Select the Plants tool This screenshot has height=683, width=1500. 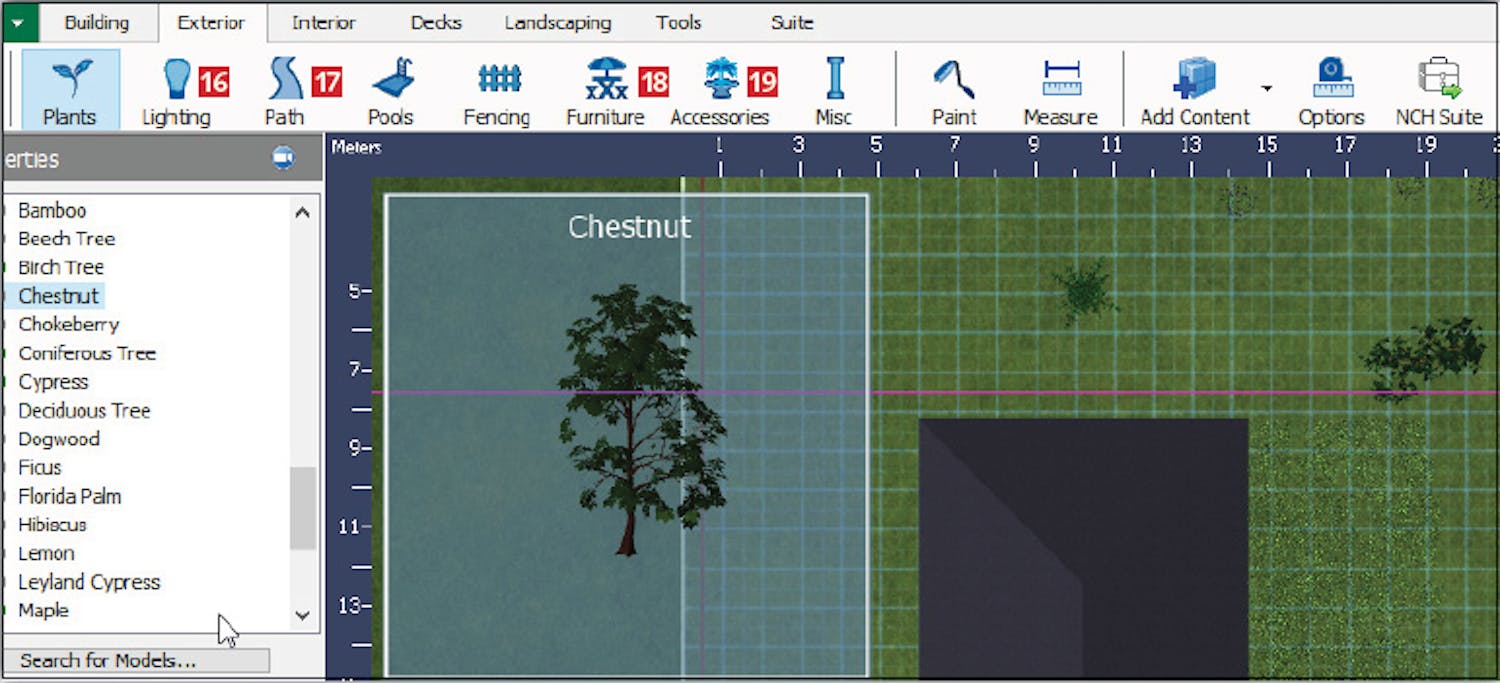(x=69, y=90)
